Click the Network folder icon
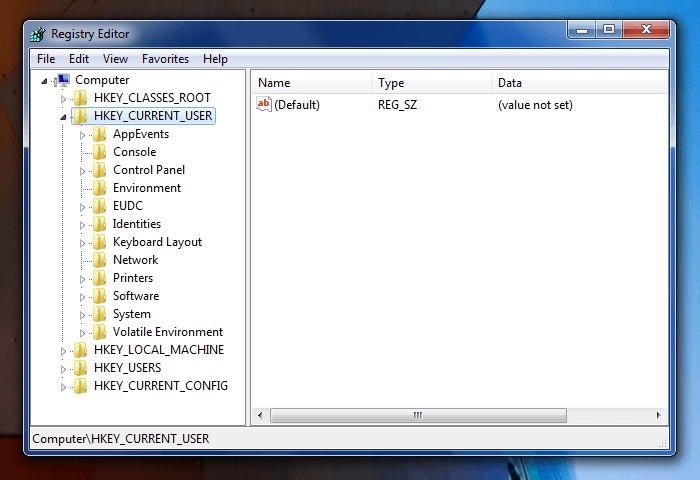 (x=99, y=260)
